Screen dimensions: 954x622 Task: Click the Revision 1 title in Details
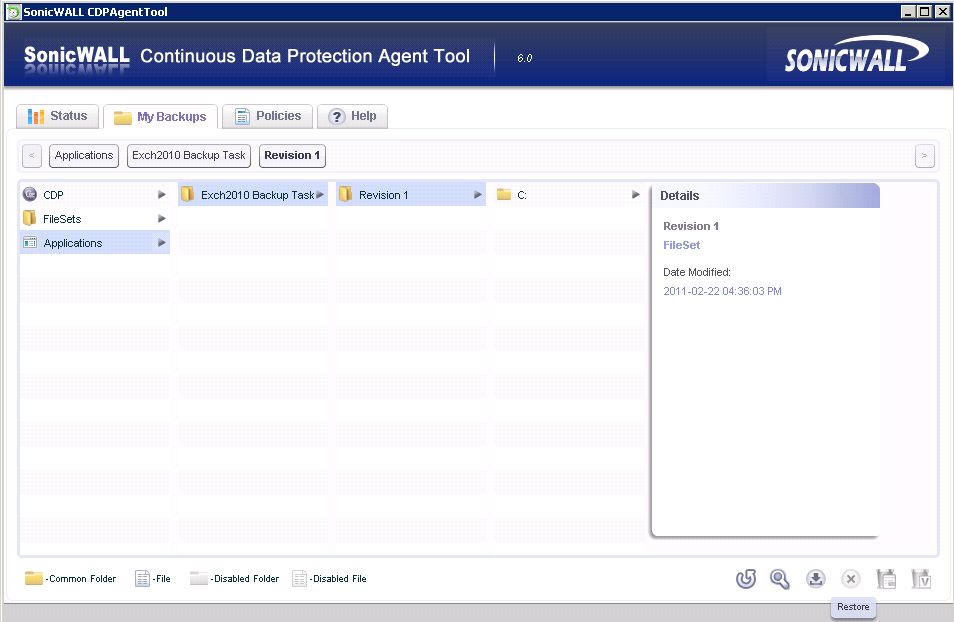click(x=691, y=226)
